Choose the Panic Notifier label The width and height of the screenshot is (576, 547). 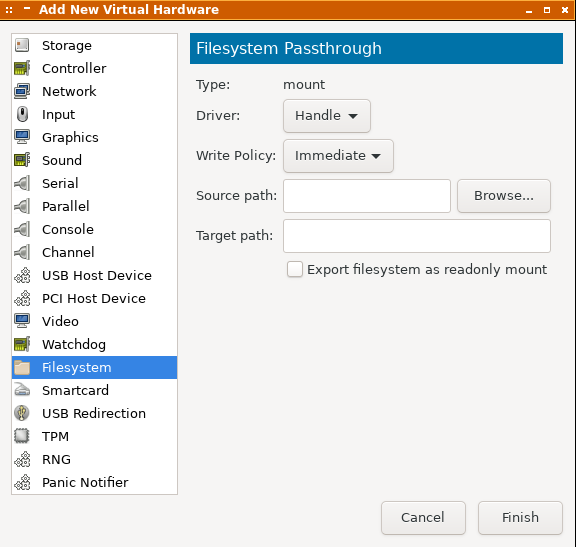tap(85, 482)
